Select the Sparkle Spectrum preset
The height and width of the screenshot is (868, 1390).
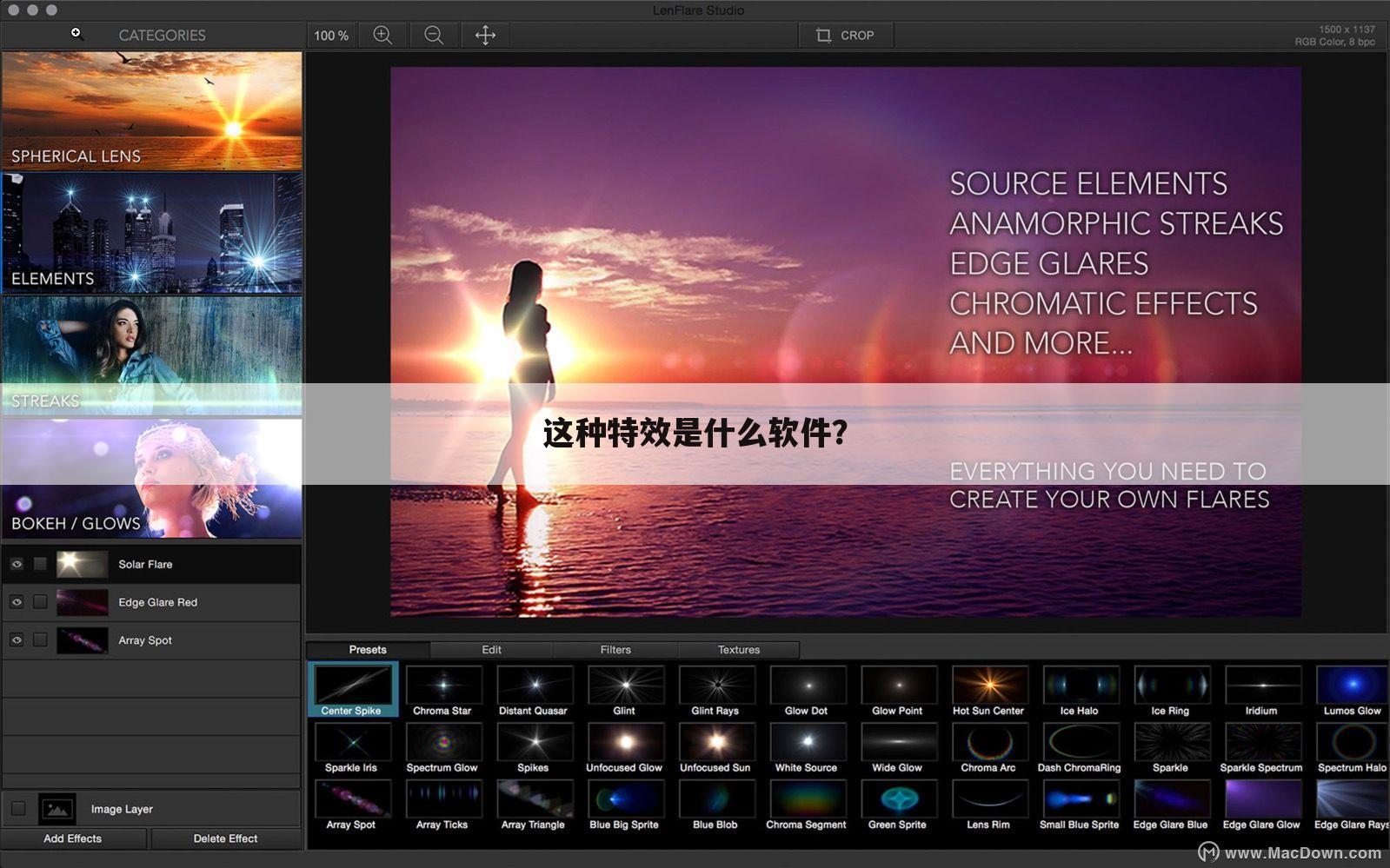click(x=1261, y=747)
